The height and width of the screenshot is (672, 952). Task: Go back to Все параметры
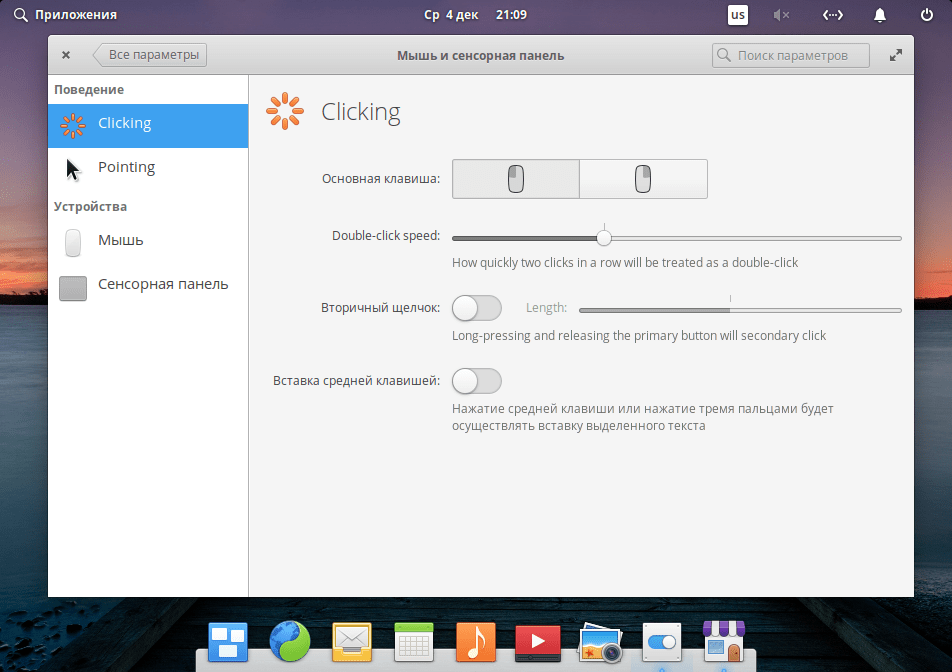150,55
